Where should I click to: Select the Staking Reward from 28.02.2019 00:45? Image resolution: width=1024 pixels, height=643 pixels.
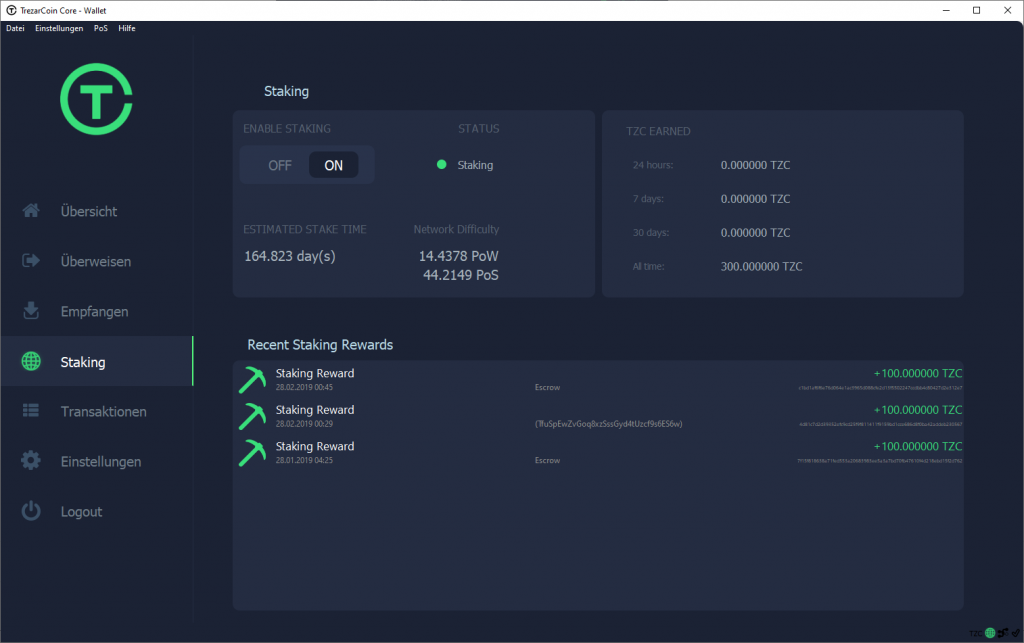point(600,380)
